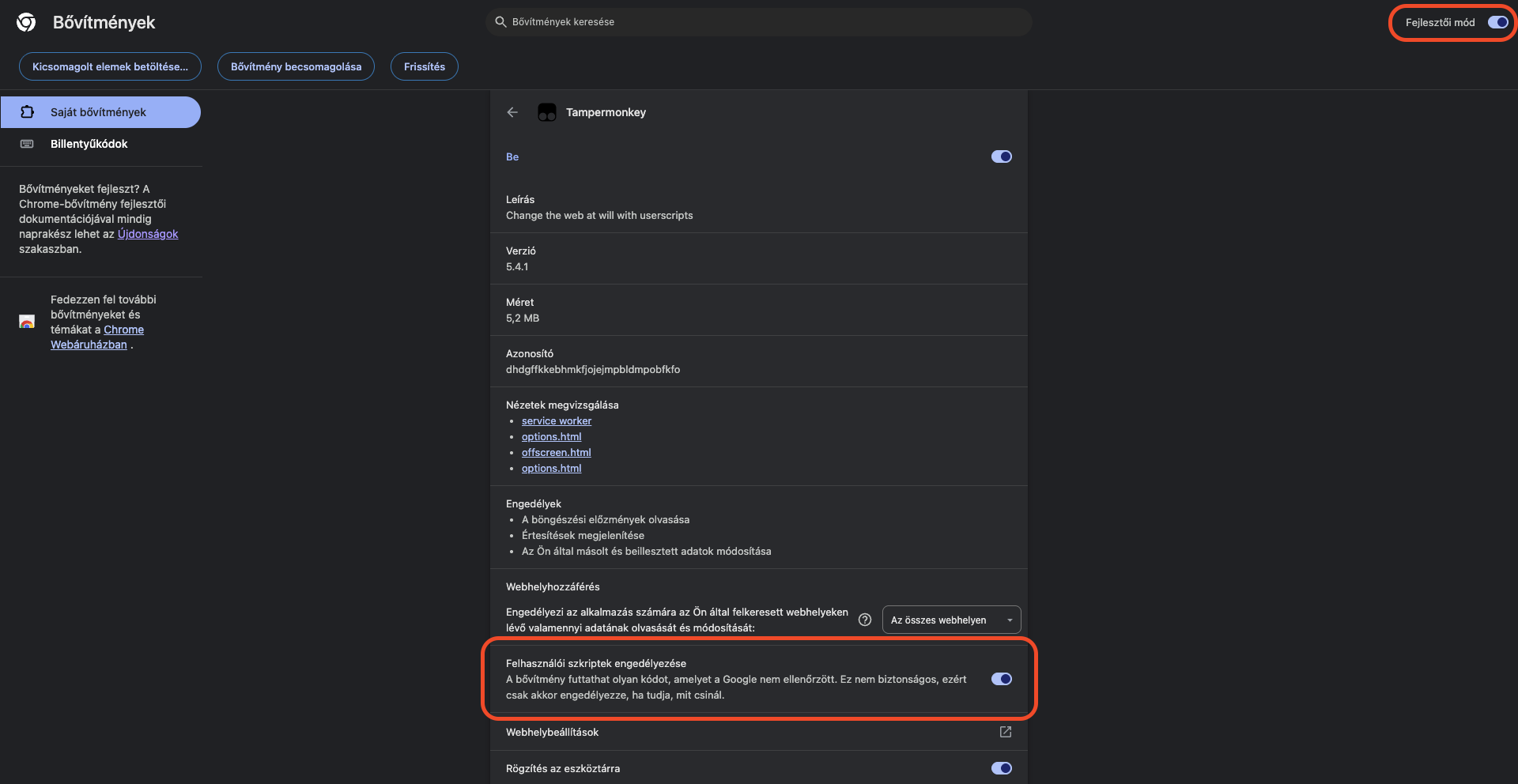Click the Chrome Web Store rainbow icon
The width and height of the screenshot is (1518, 784).
point(27,322)
